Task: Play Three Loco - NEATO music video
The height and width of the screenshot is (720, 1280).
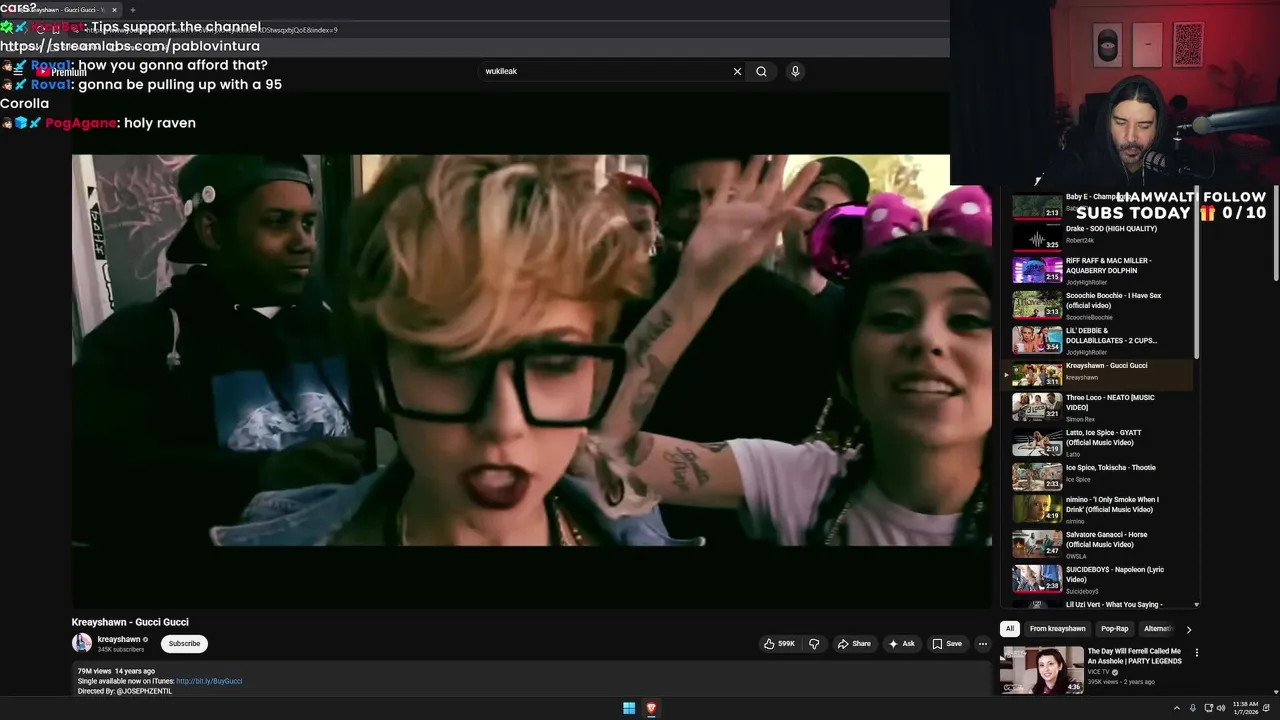Action: click(x=1099, y=407)
